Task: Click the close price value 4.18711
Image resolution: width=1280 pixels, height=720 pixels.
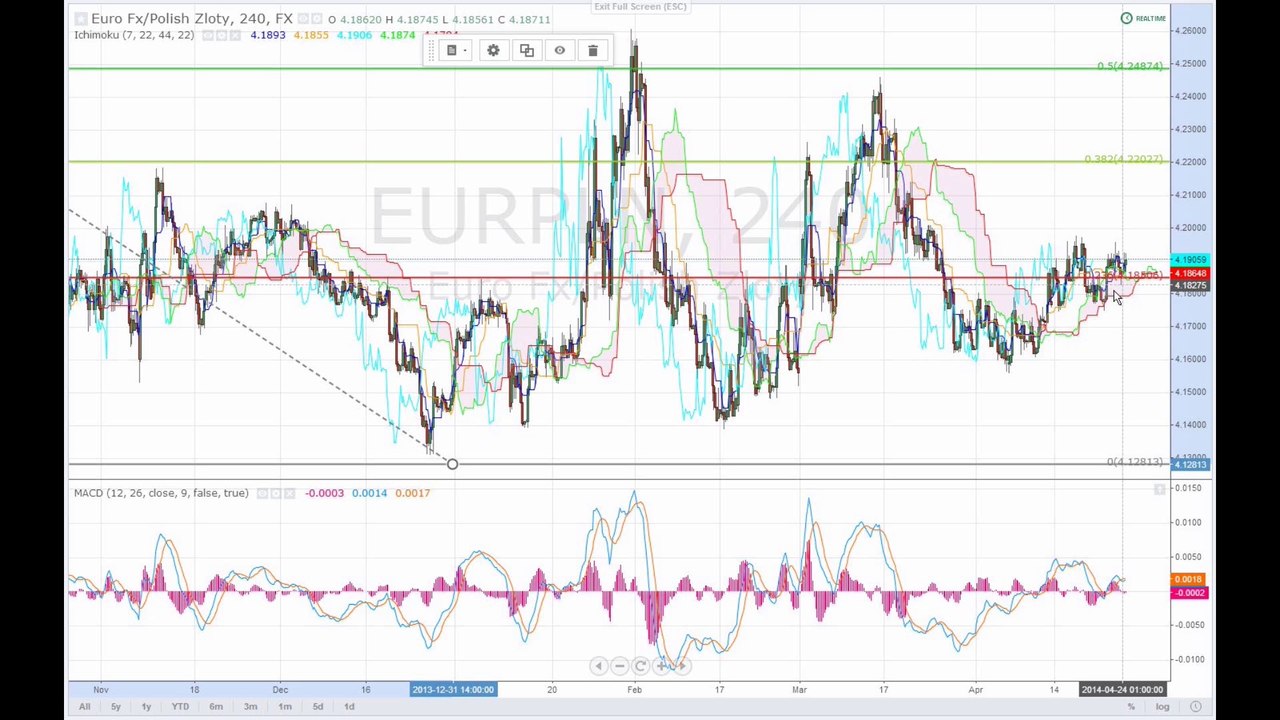Action: pos(529,19)
